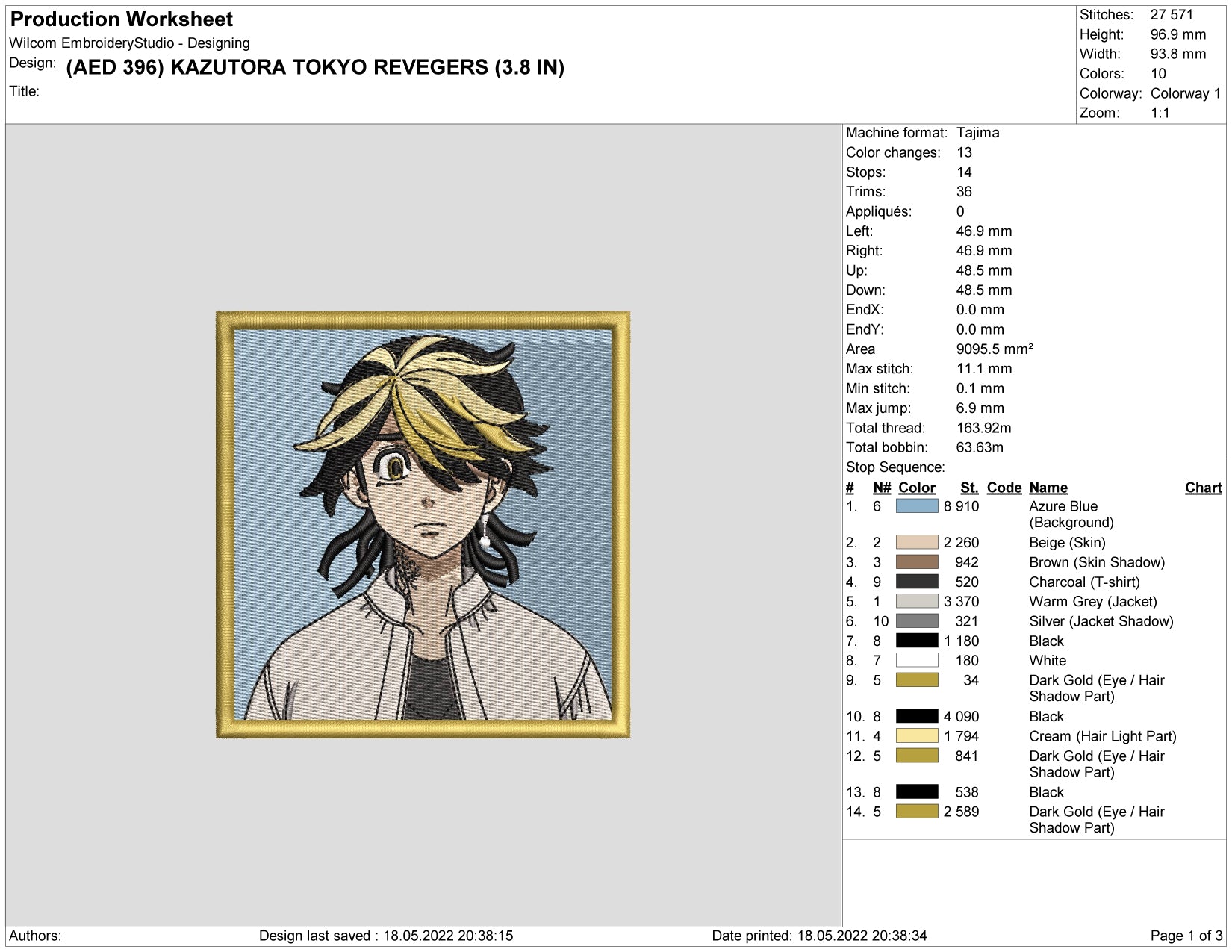The height and width of the screenshot is (952, 1232).
Task: Click the 'Color' column header
Action: tap(917, 488)
